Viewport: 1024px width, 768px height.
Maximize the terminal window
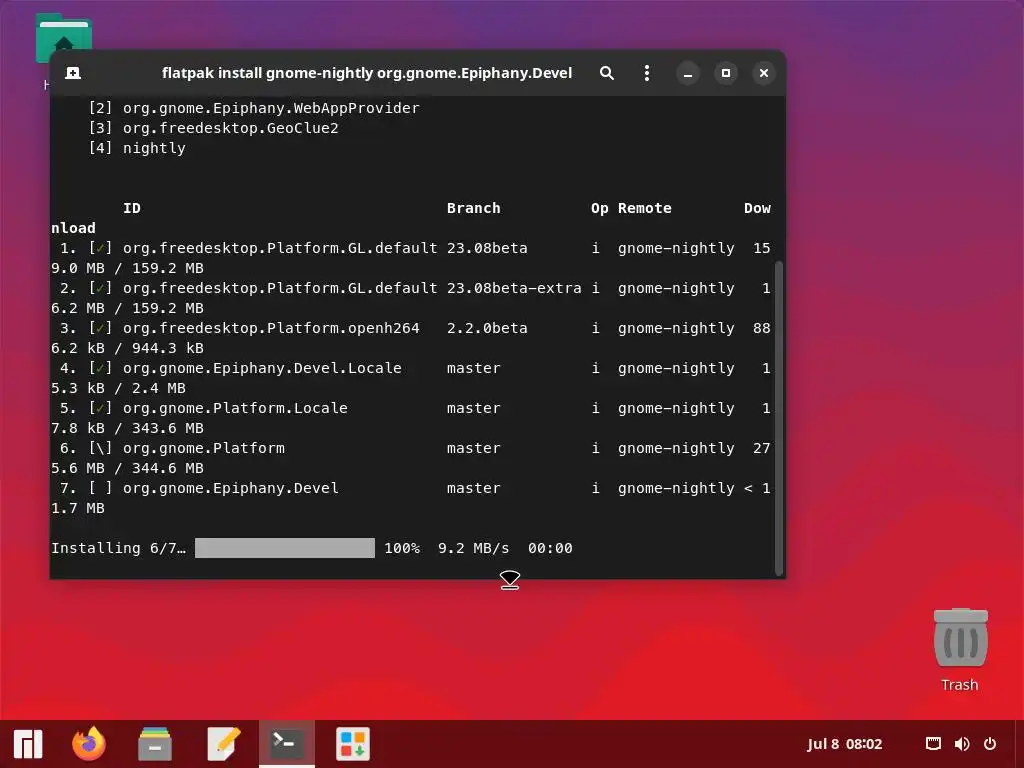click(x=726, y=73)
